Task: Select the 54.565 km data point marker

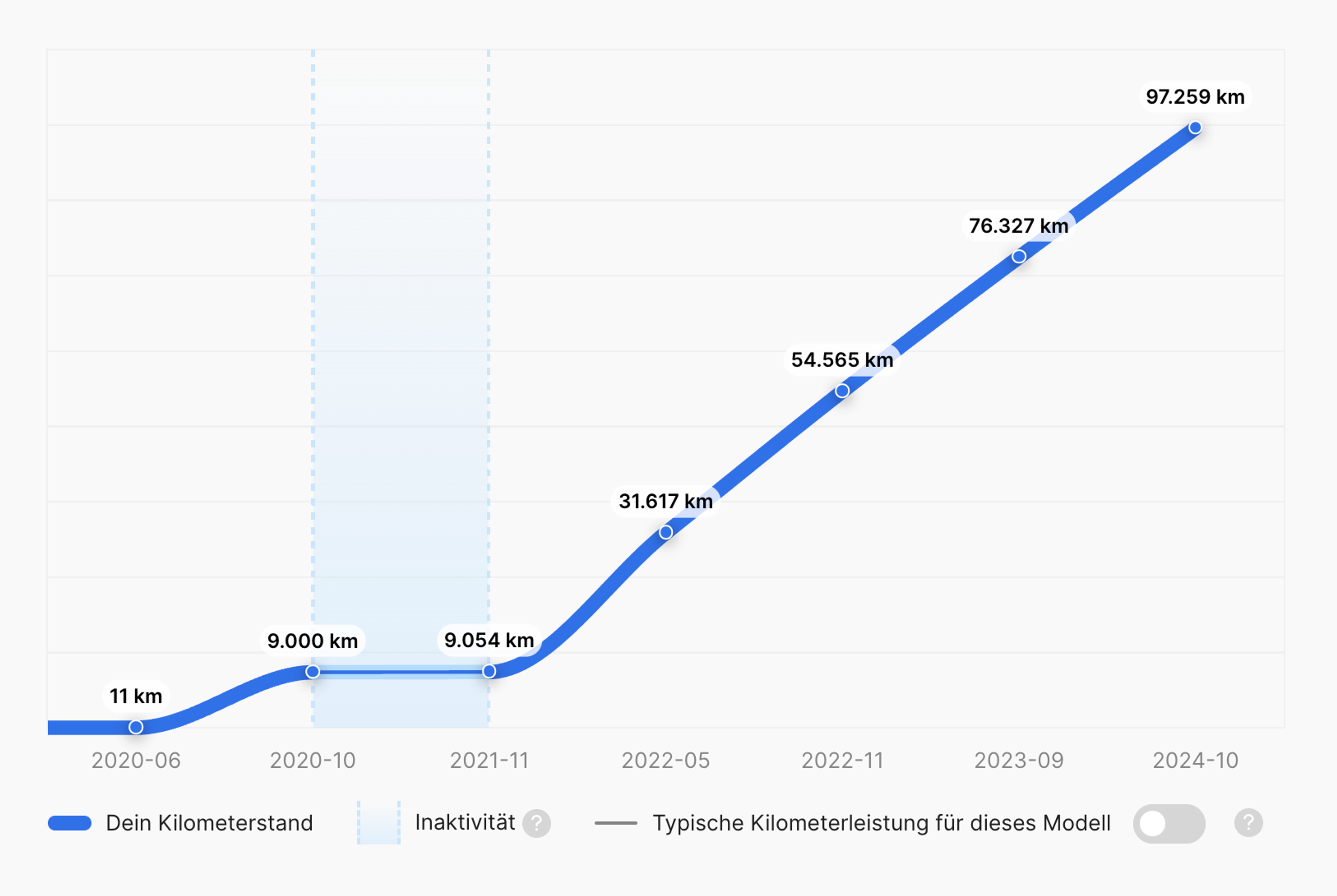Action: 842,391
